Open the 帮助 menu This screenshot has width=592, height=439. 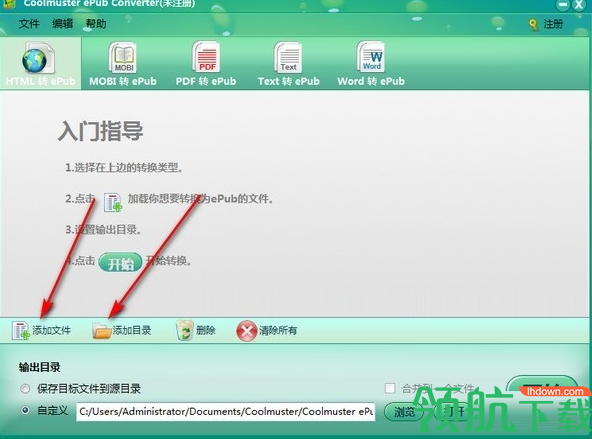(96, 24)
